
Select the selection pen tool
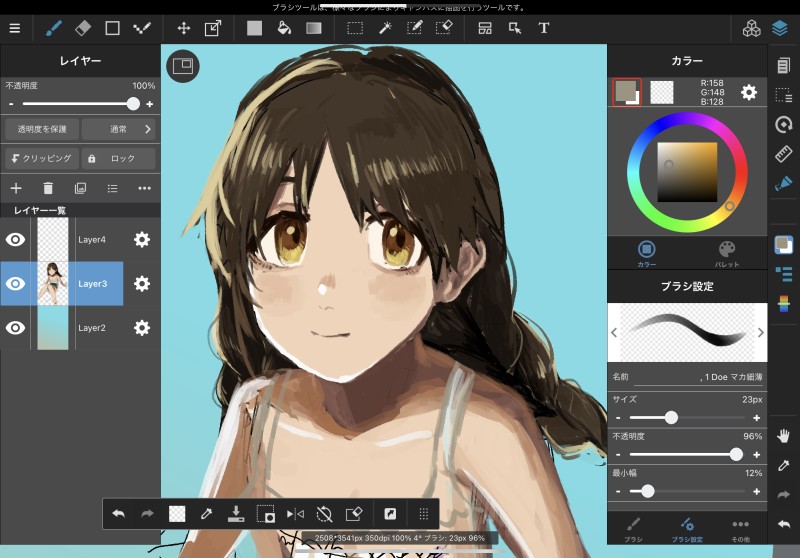[x=414, y=28]
